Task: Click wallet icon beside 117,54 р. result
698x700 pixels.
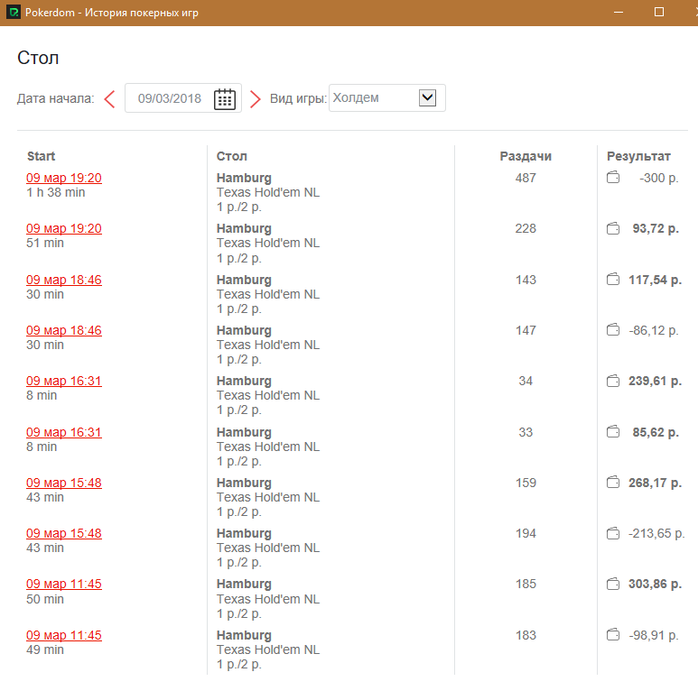Action: coord(613,280)
